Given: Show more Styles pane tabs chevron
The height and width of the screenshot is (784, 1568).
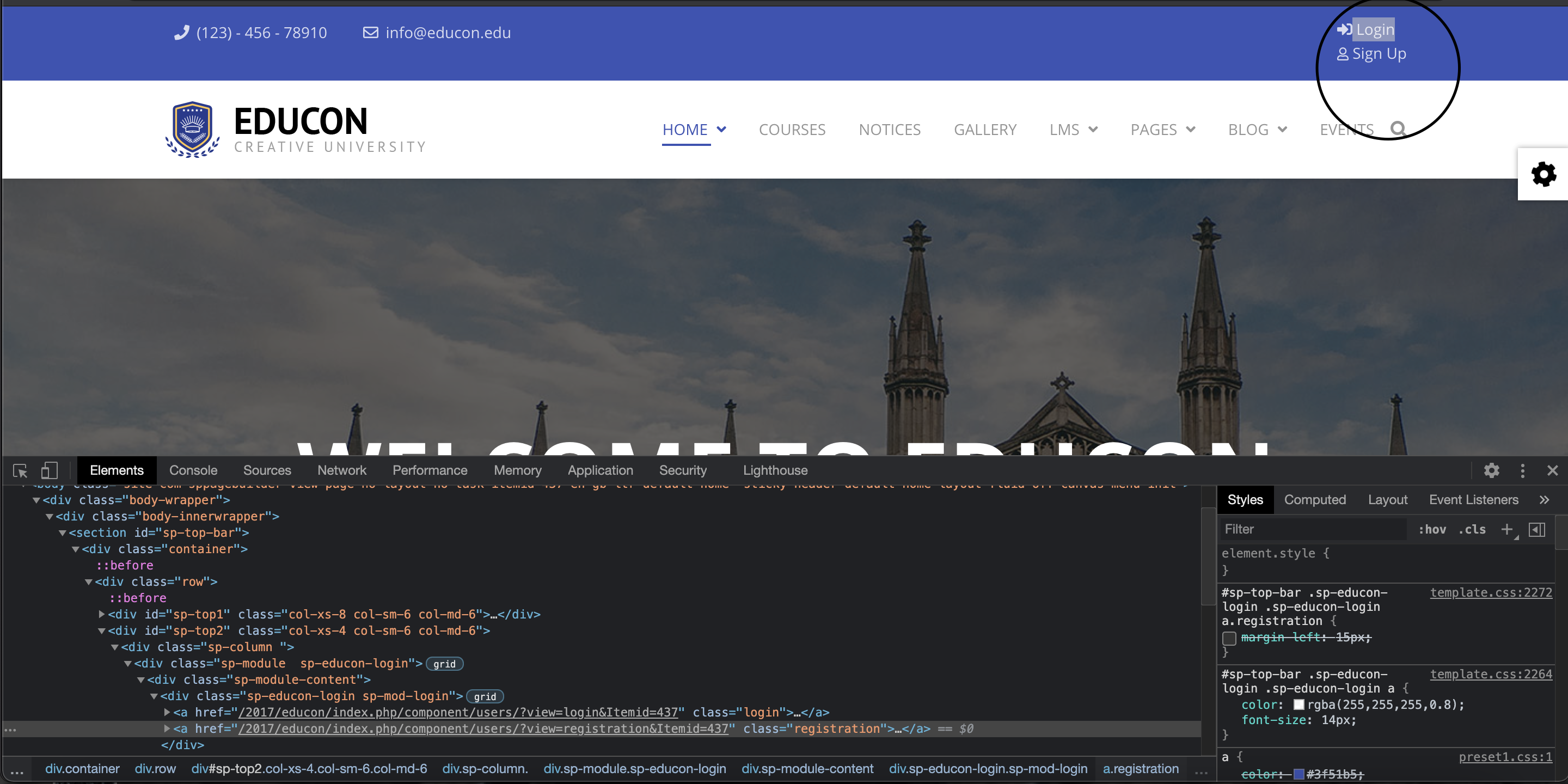Looking at the screenshot, I should [1544, 500].
